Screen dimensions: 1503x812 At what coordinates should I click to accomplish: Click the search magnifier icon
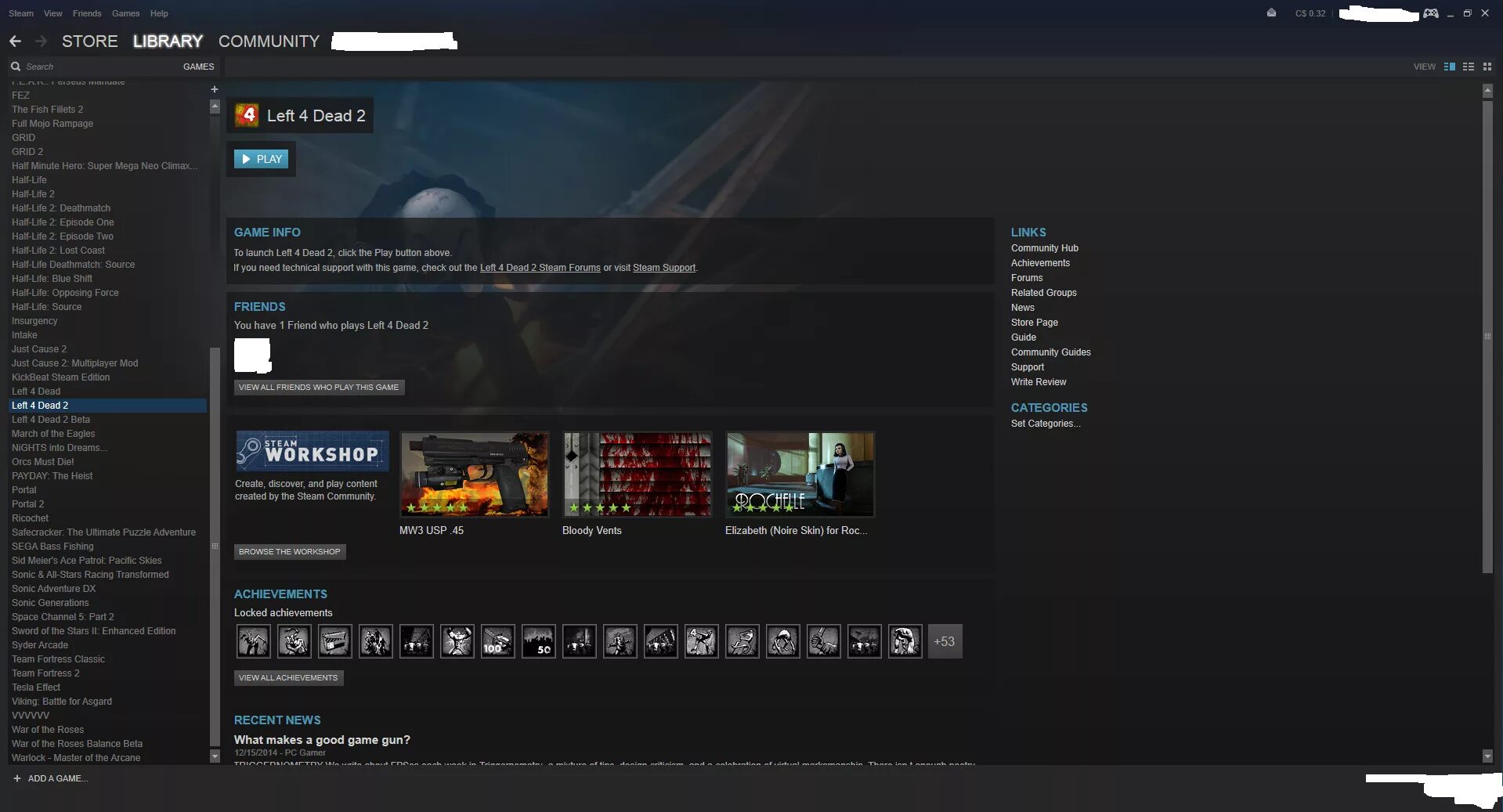pos(16,67)
